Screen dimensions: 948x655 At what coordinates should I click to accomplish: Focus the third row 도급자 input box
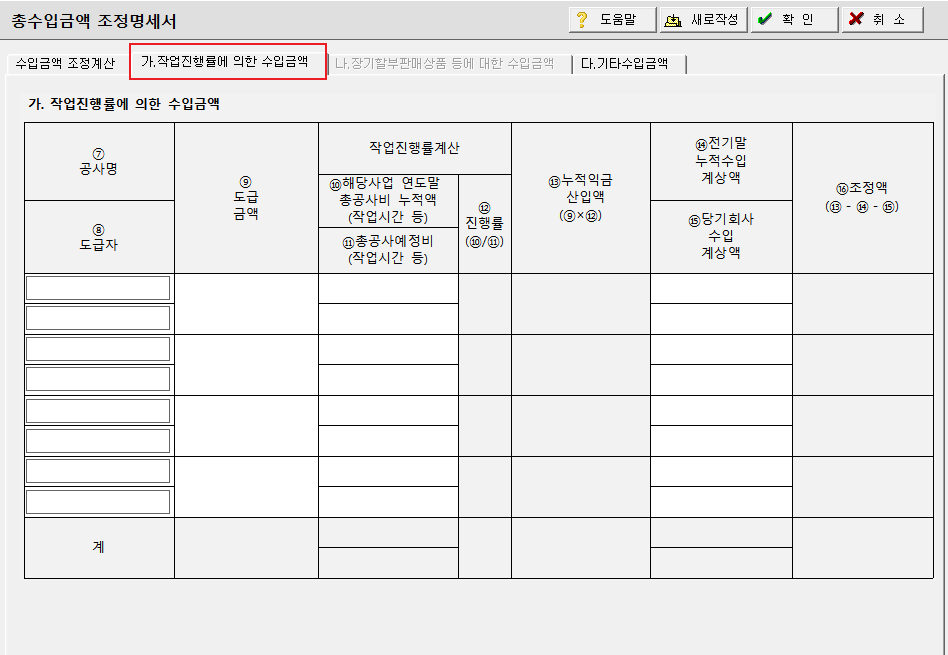click(x=98, y=441)
